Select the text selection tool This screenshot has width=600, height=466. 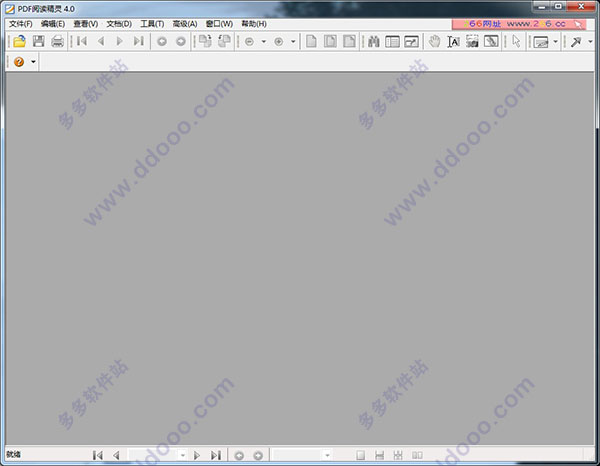pyautogui.click(x=453, y=41)
